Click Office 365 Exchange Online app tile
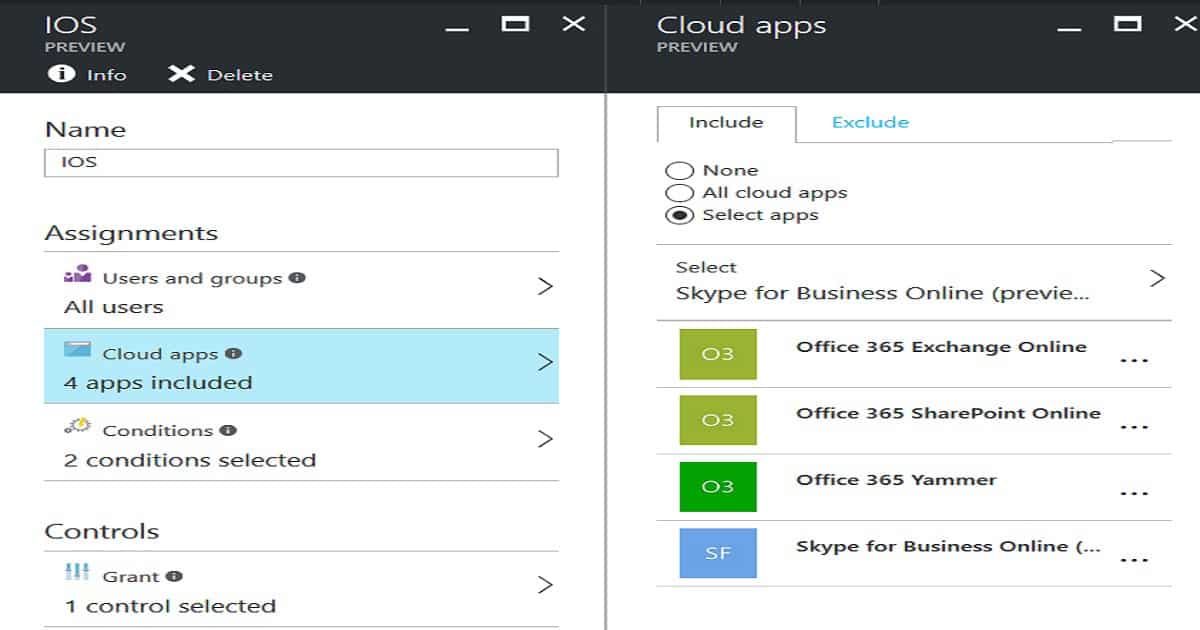 (718, 354)
